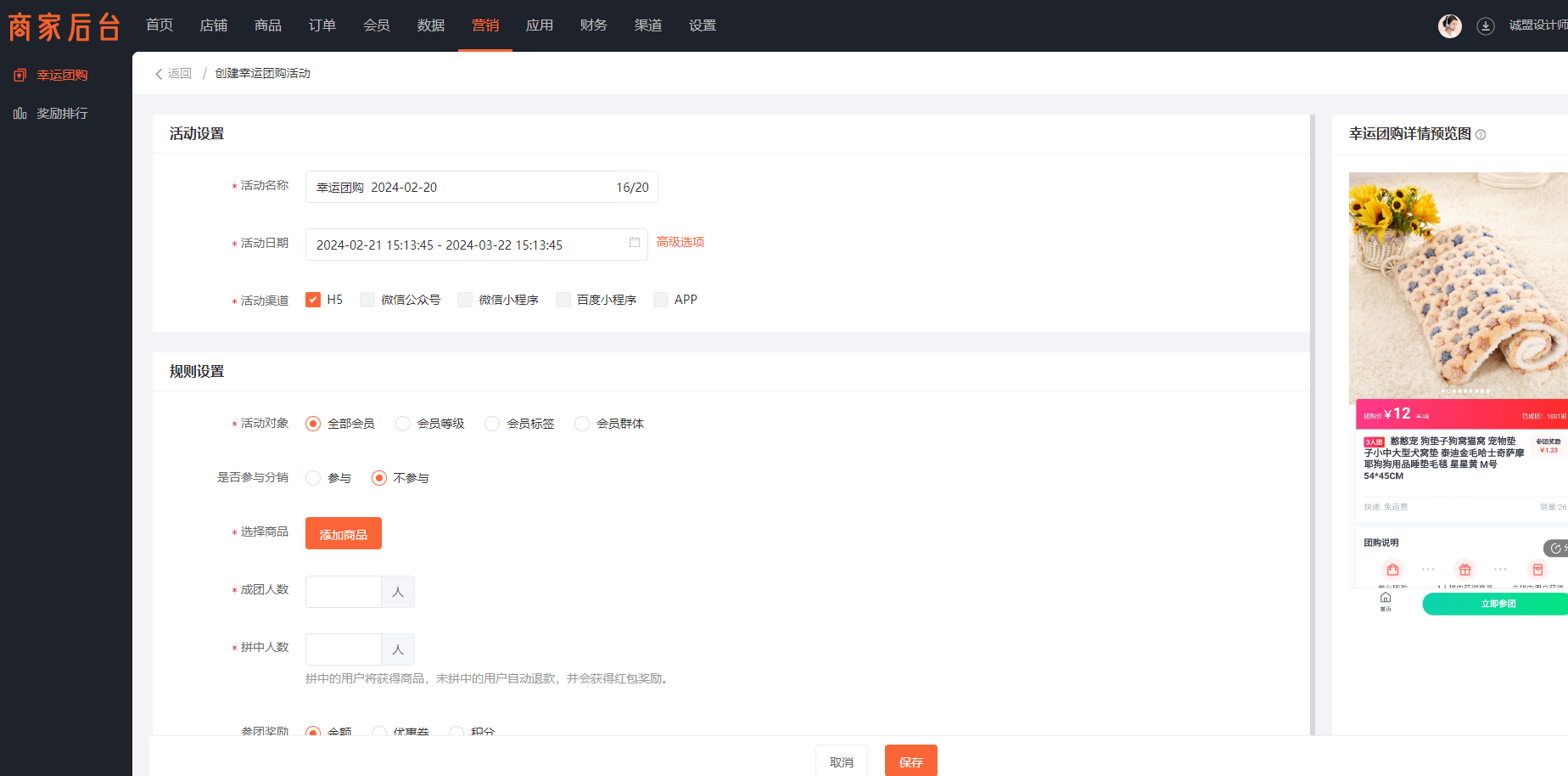The height and width of the screenshot is (776, 1568).
Task: Open the user avatar in header
Action: 1449,26
